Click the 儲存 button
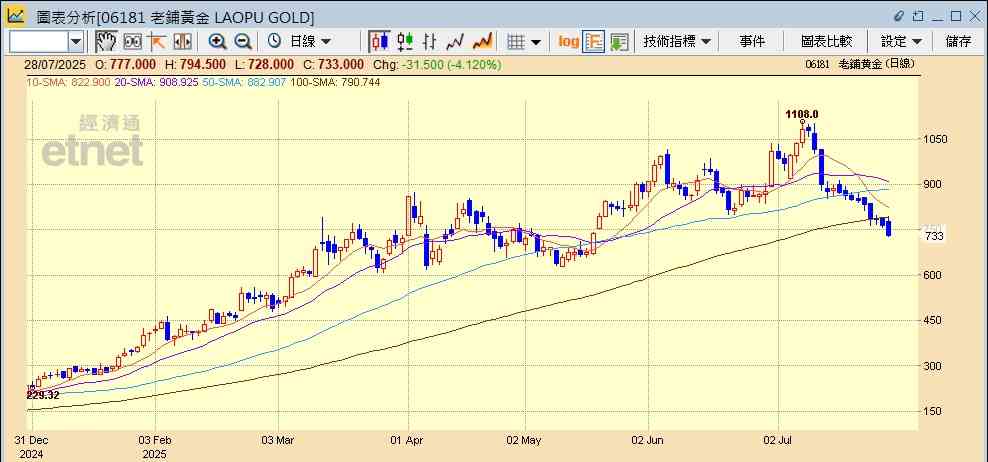988x462 pixels. point(958,42)
